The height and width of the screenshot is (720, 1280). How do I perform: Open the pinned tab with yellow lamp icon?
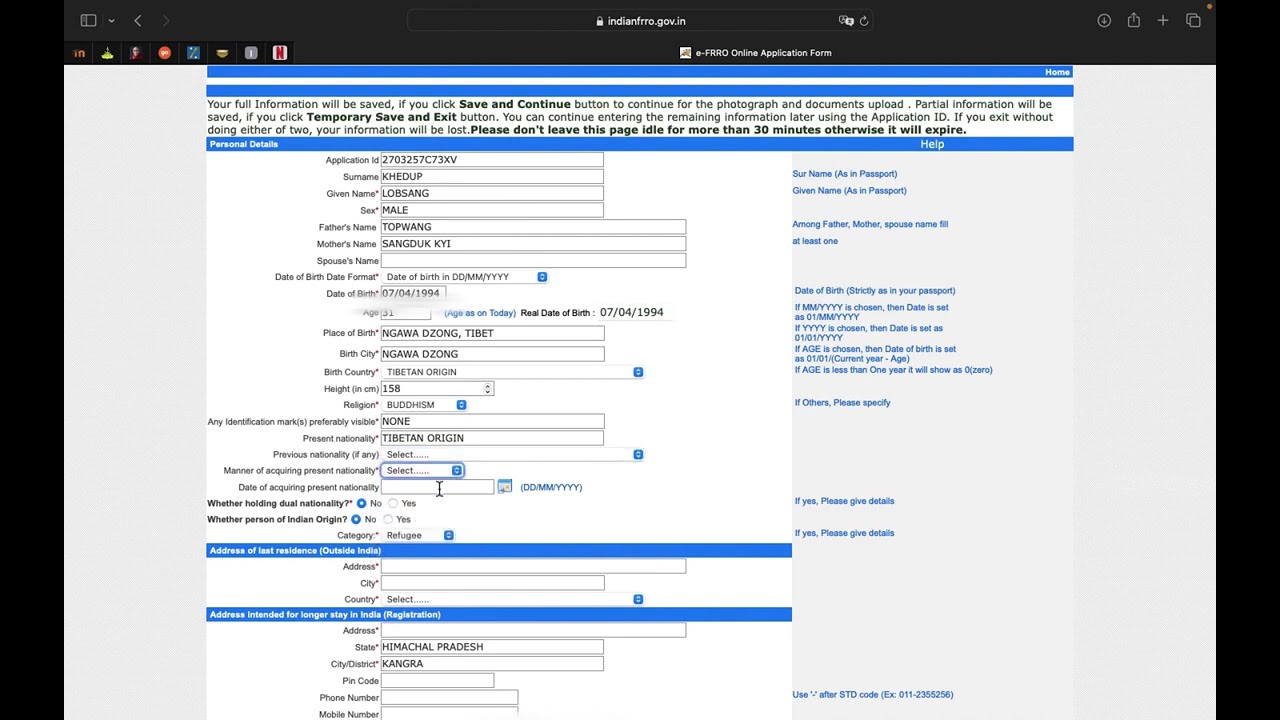click(107, 53)
